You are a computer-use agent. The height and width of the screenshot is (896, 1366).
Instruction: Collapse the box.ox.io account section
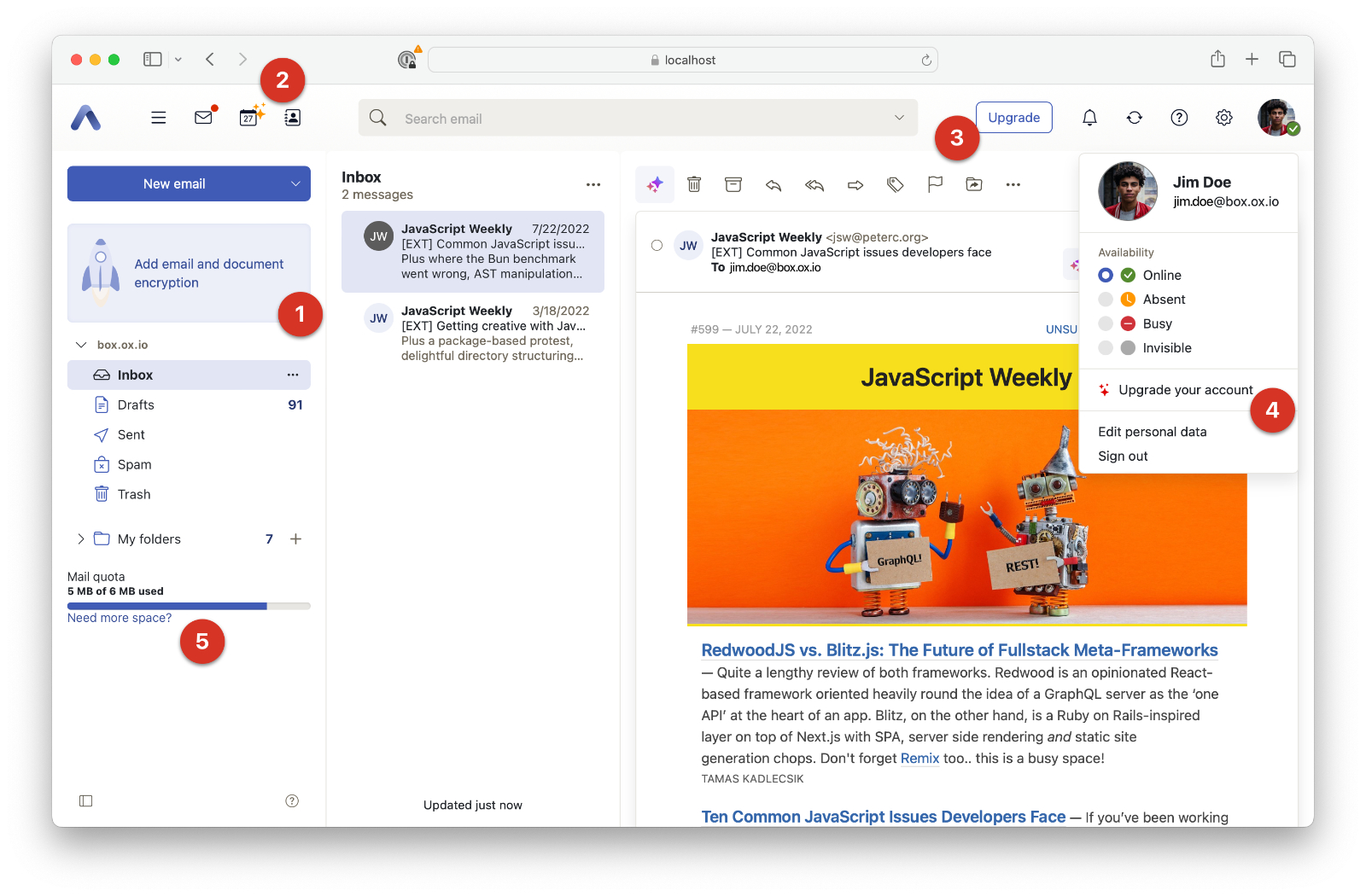coord(81,345)
